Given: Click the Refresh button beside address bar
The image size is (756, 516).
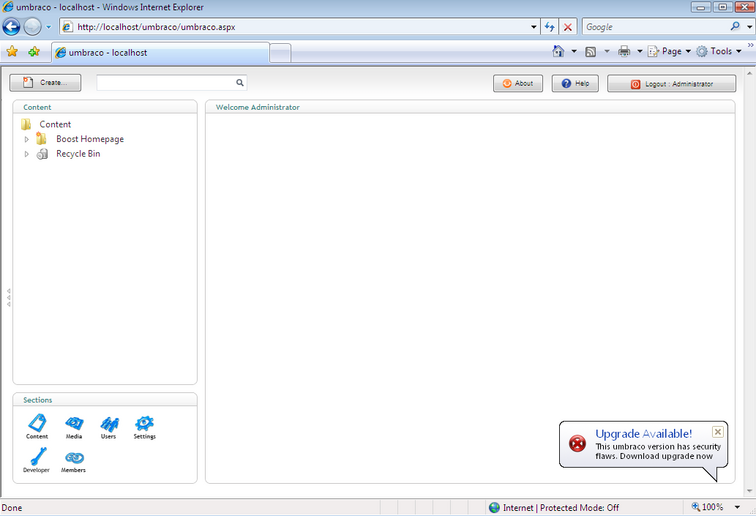Looking at the screenshot, I should (x=550, y=27).
